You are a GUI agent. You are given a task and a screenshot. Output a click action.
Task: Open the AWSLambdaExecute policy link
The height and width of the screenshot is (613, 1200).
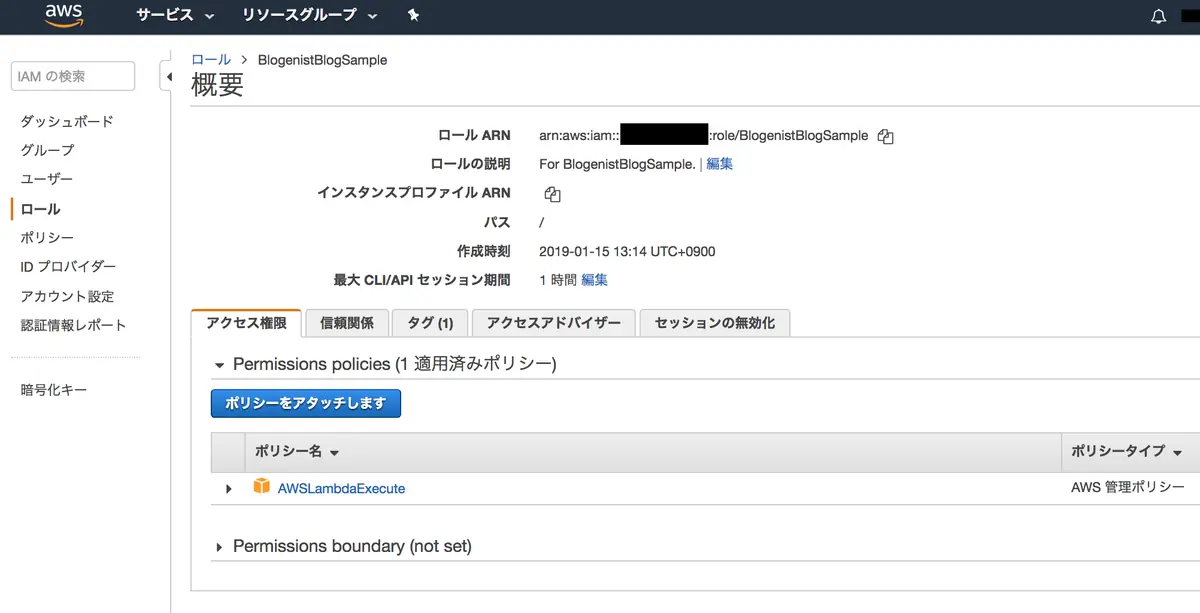click(x=341, y=489)
